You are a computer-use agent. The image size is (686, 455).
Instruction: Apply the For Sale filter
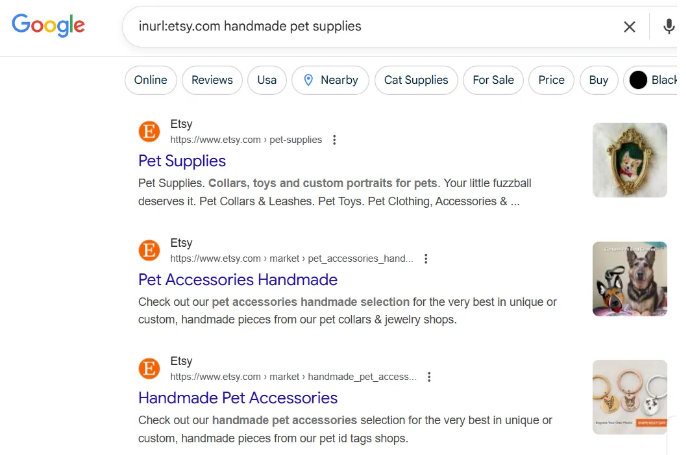click(493, 80)
